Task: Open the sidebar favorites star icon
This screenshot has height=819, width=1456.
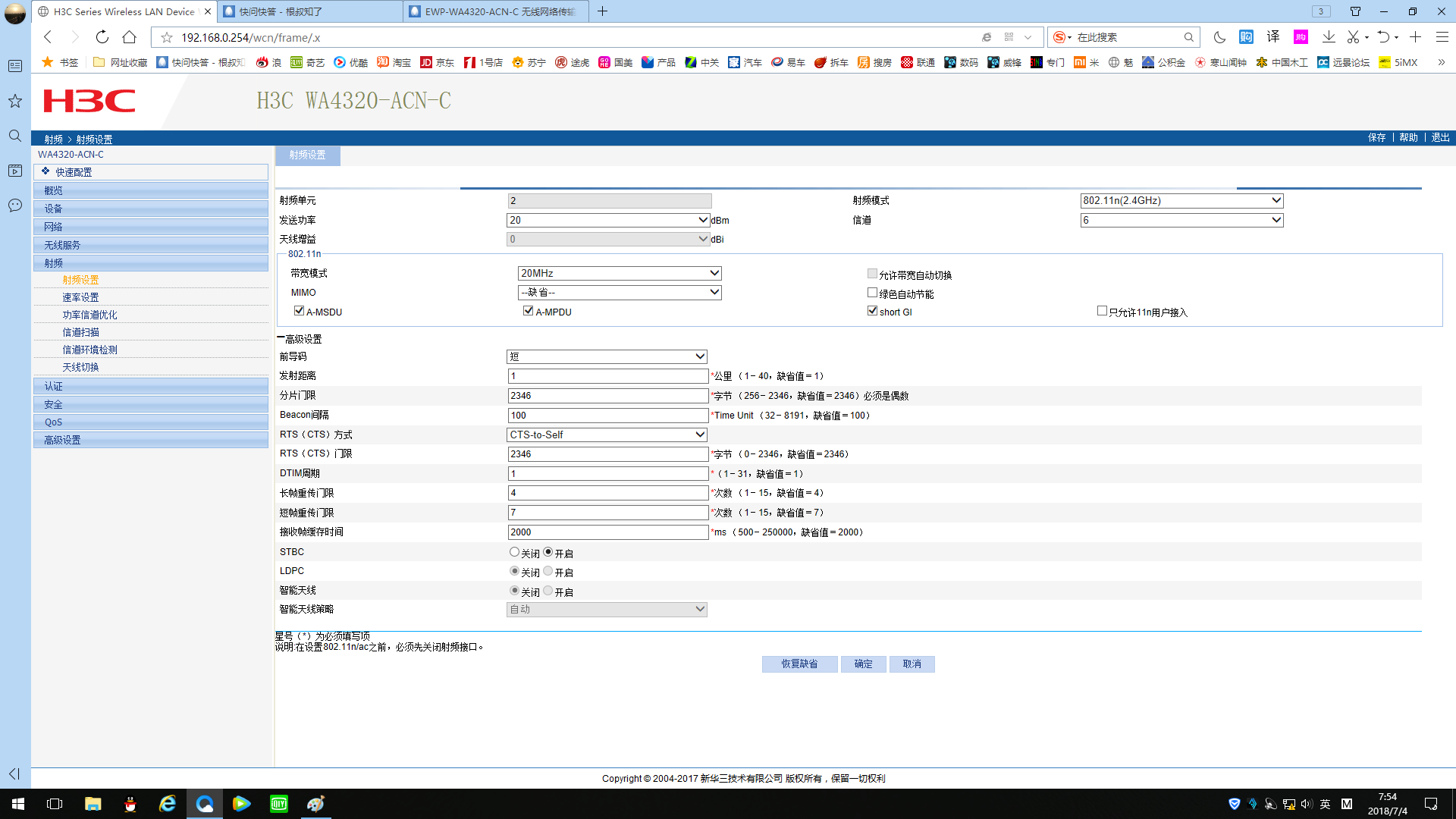Action: pyautogui.click(x=15, y=101)
